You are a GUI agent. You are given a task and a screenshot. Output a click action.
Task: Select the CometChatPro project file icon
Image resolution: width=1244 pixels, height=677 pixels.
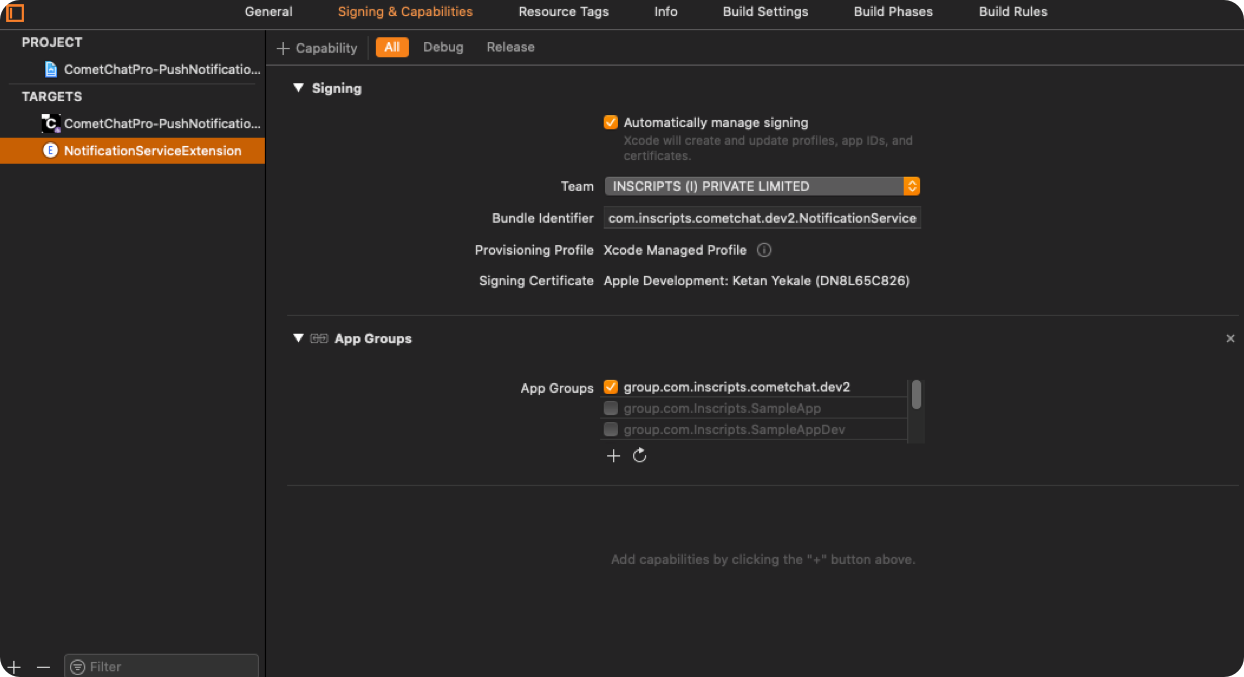[x=51, y=70]
